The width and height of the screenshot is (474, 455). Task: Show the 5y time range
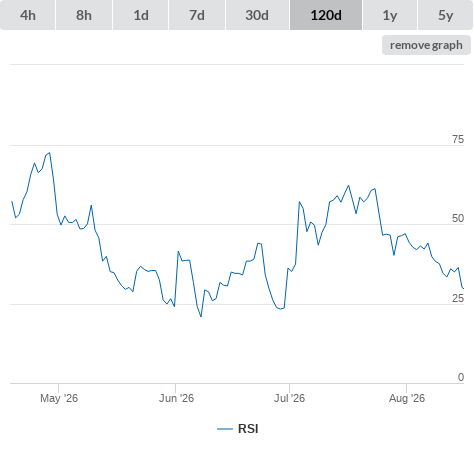point(445,15)
